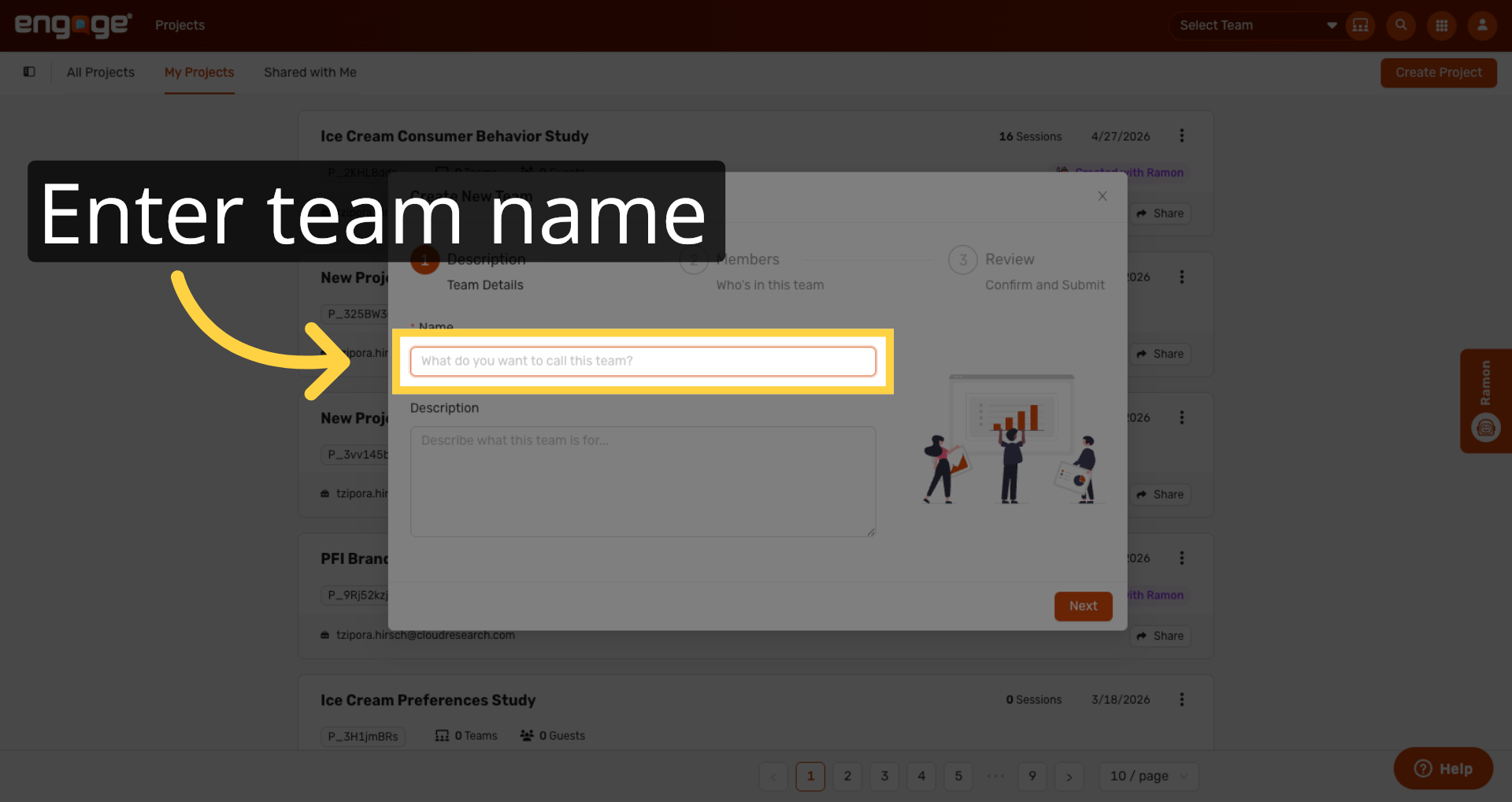Click the Next button in dialog
The height and width of the screenshot is (802, 1512).
[x=1083, y=606]
